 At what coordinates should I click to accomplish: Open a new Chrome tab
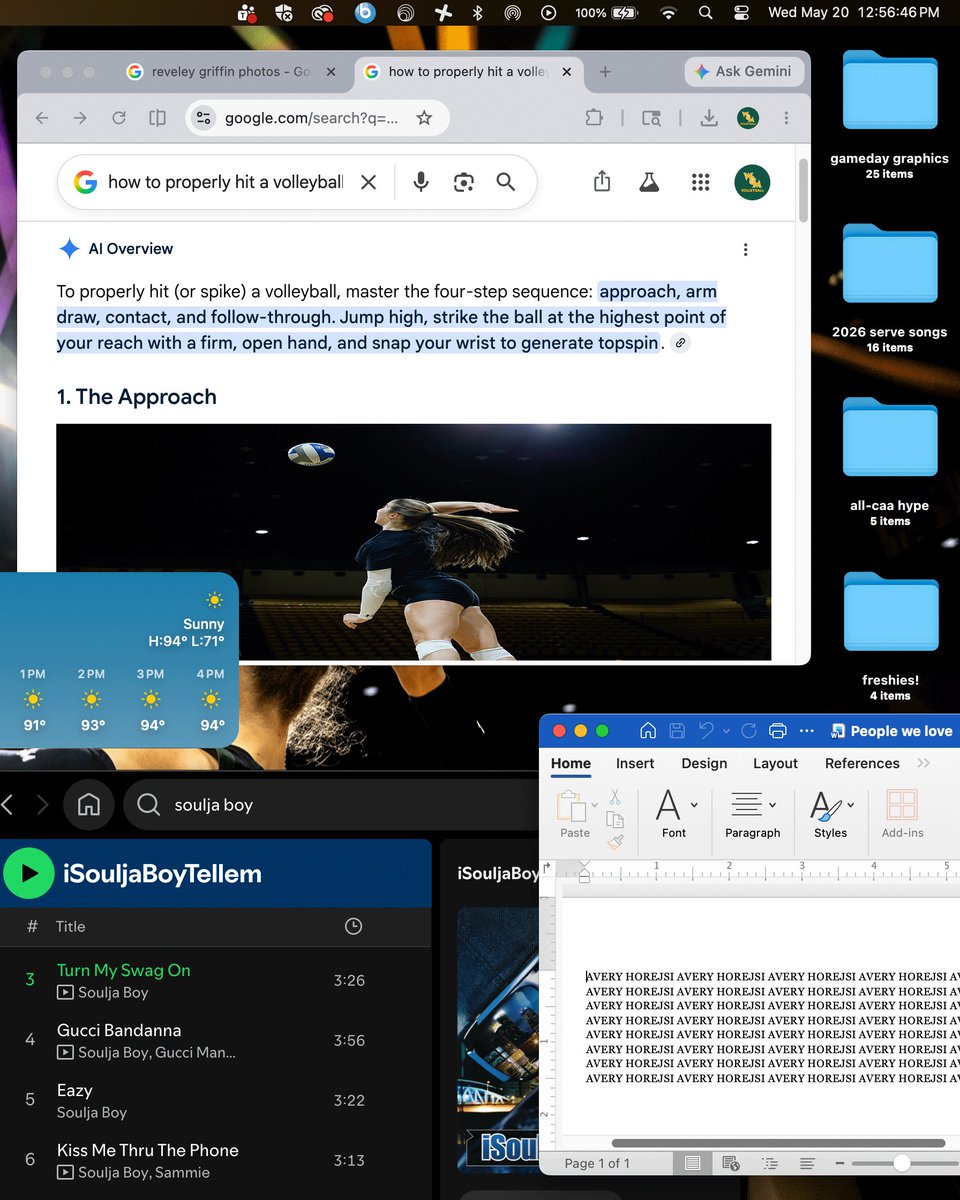coord(605,72)
